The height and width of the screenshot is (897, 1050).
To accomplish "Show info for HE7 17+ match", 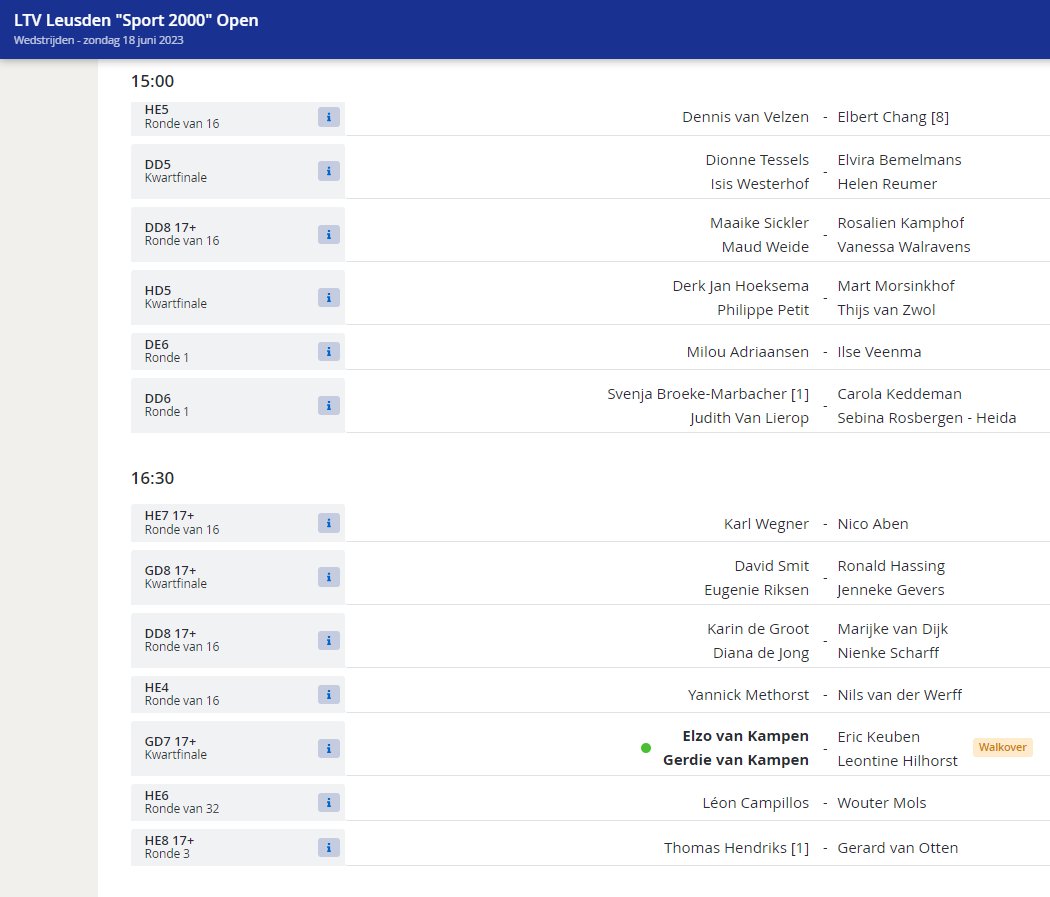I will (328, 523).
